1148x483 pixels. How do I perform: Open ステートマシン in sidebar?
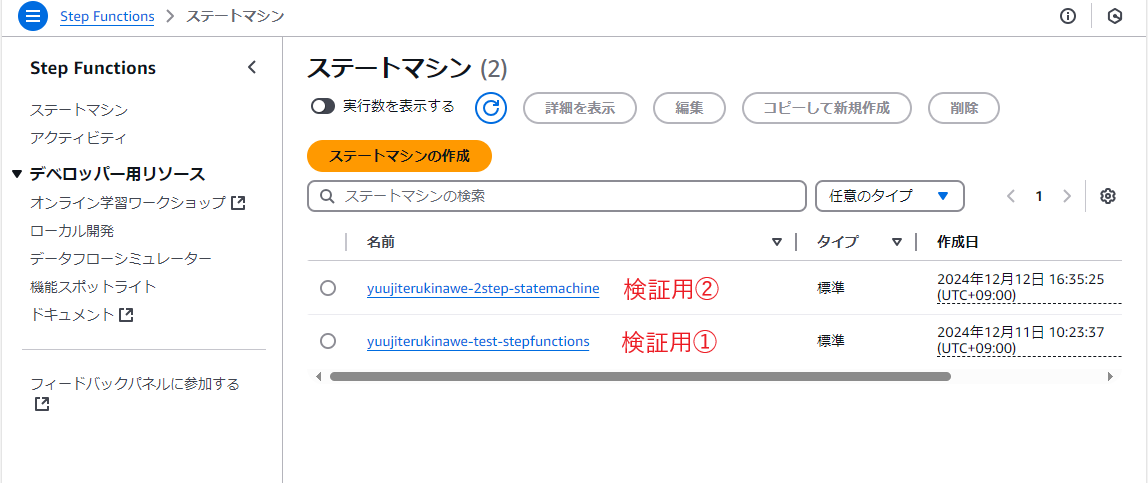(x=79, y=111)
